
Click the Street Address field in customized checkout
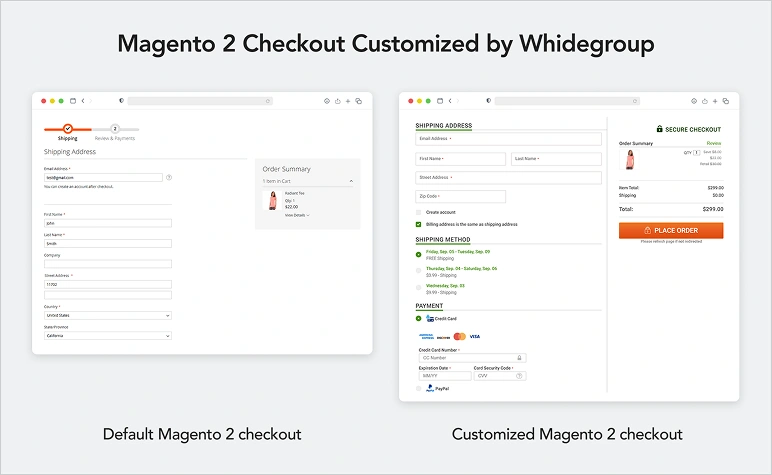509,178
